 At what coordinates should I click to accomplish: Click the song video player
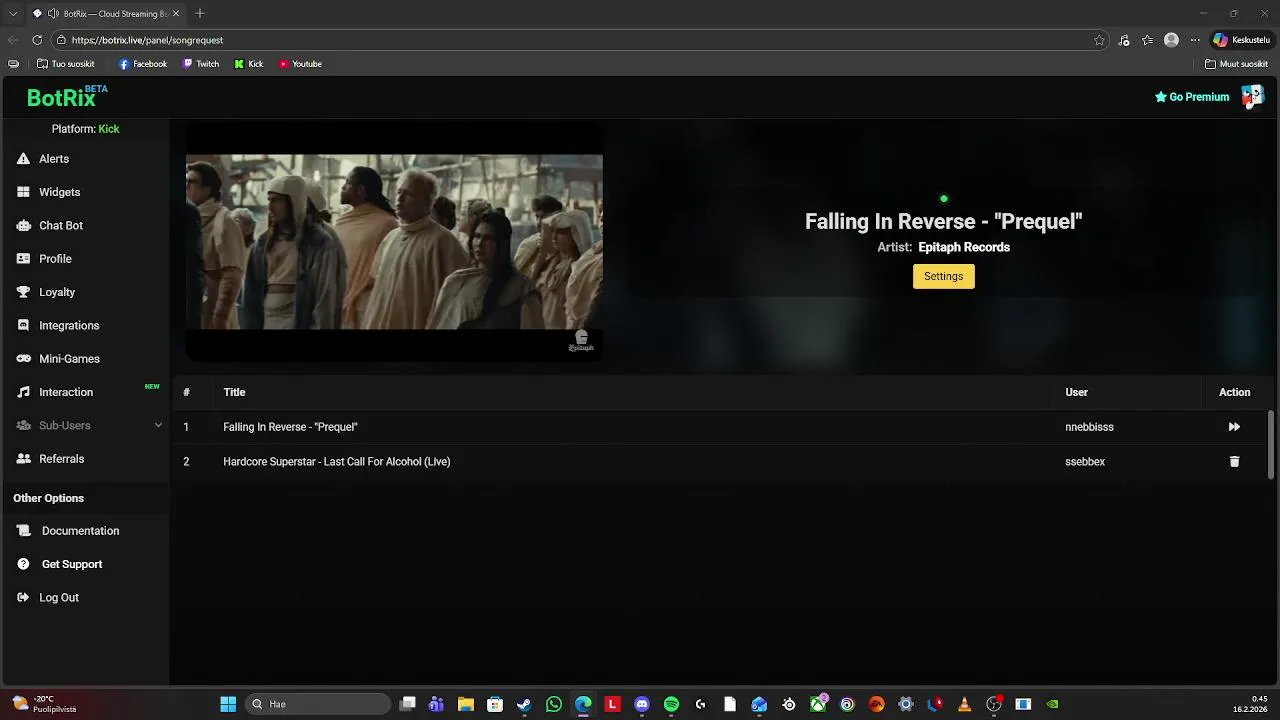click(394, 243)
